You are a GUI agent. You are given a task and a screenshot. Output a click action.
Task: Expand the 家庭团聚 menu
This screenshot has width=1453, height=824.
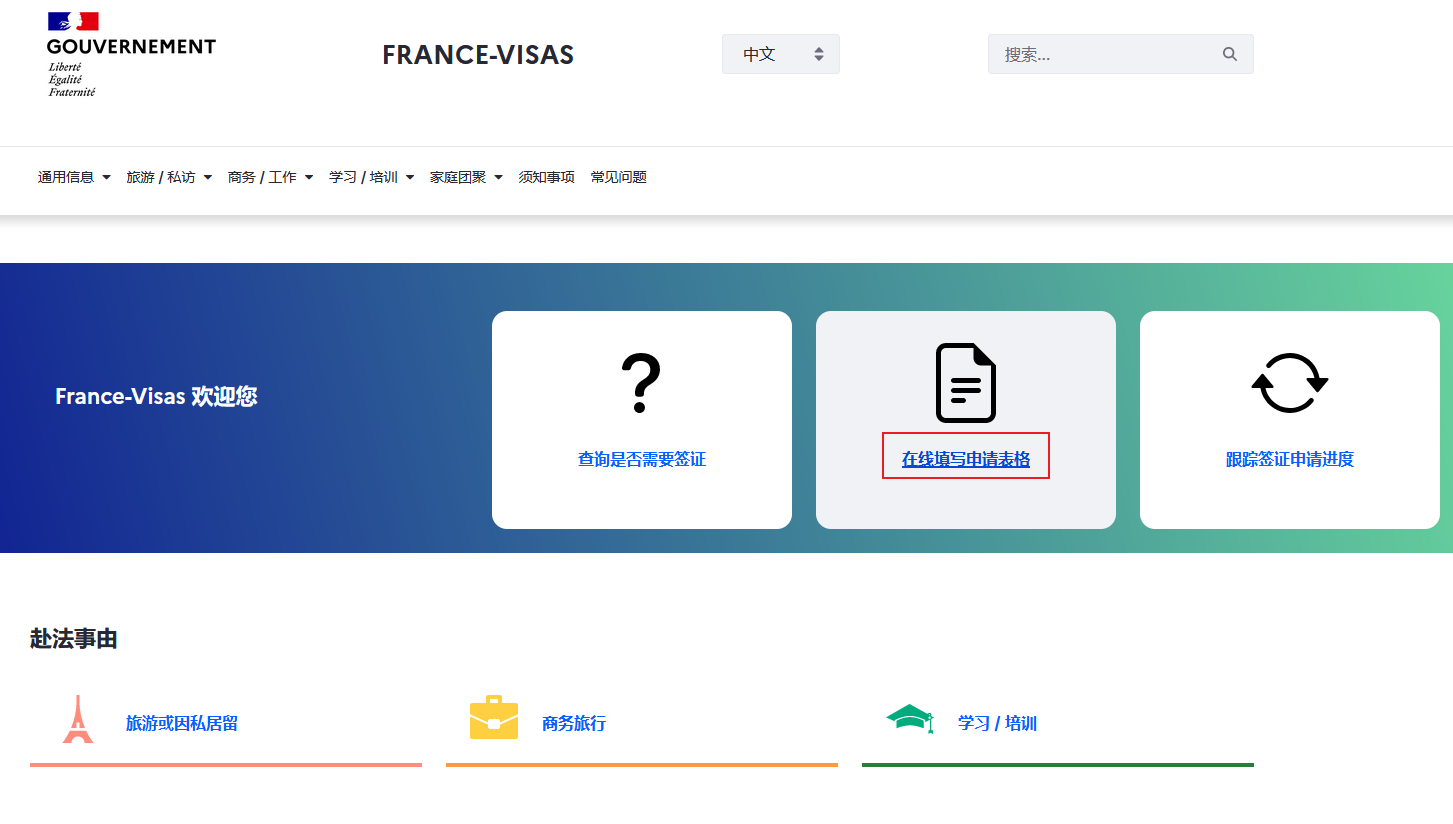point(466,177)
